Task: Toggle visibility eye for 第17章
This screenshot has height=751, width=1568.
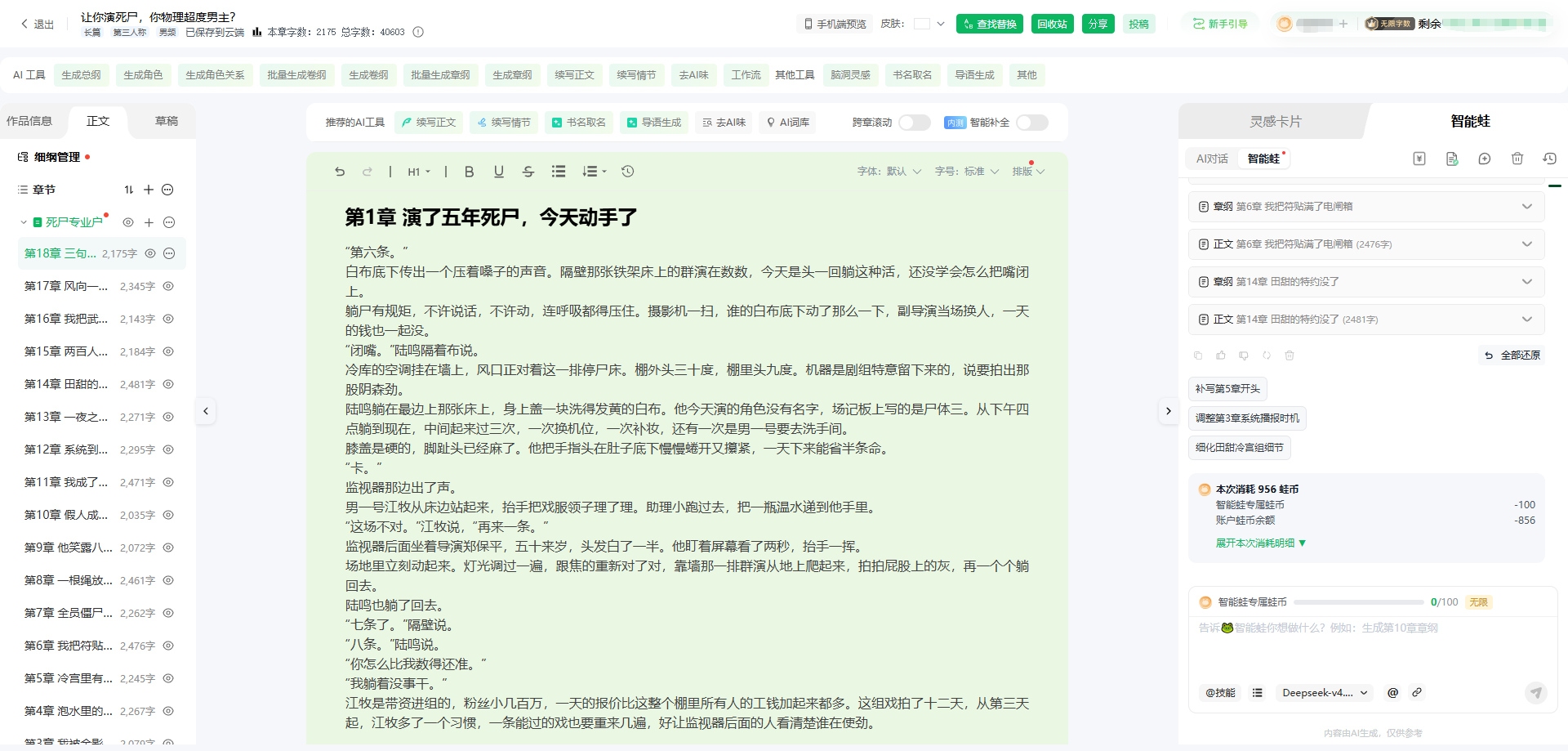Action: coord(168,286)
